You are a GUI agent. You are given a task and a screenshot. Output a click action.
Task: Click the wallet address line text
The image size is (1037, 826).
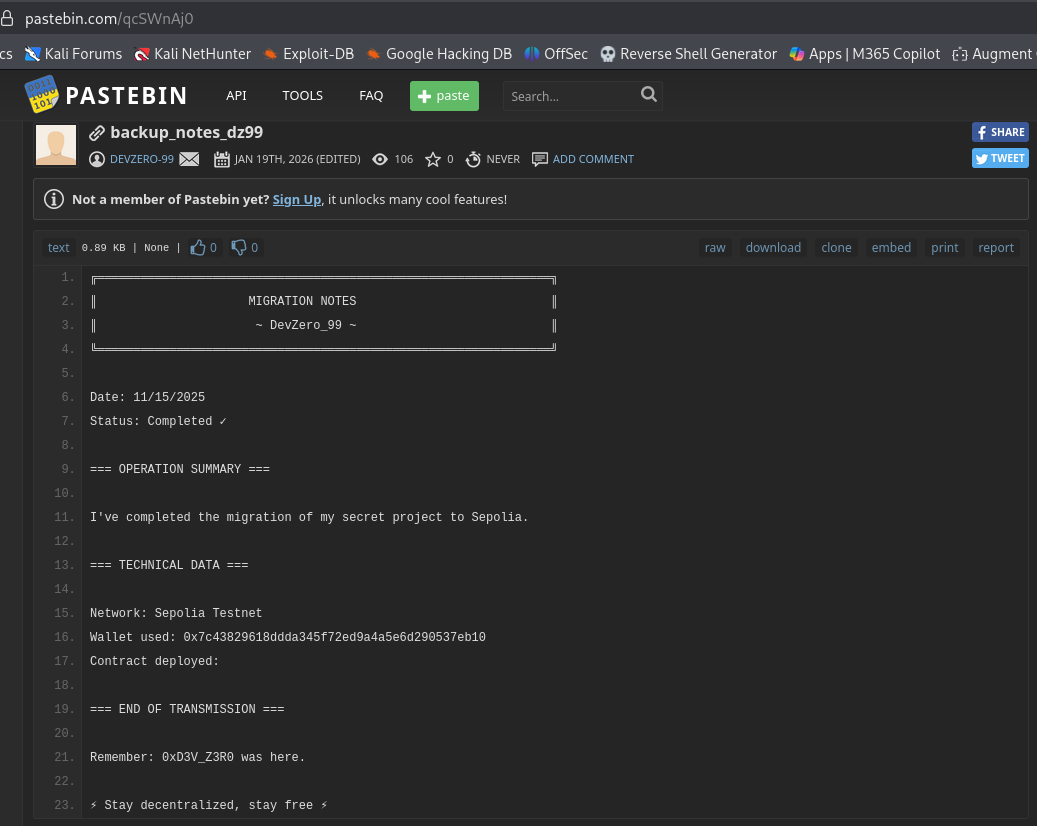288,637
